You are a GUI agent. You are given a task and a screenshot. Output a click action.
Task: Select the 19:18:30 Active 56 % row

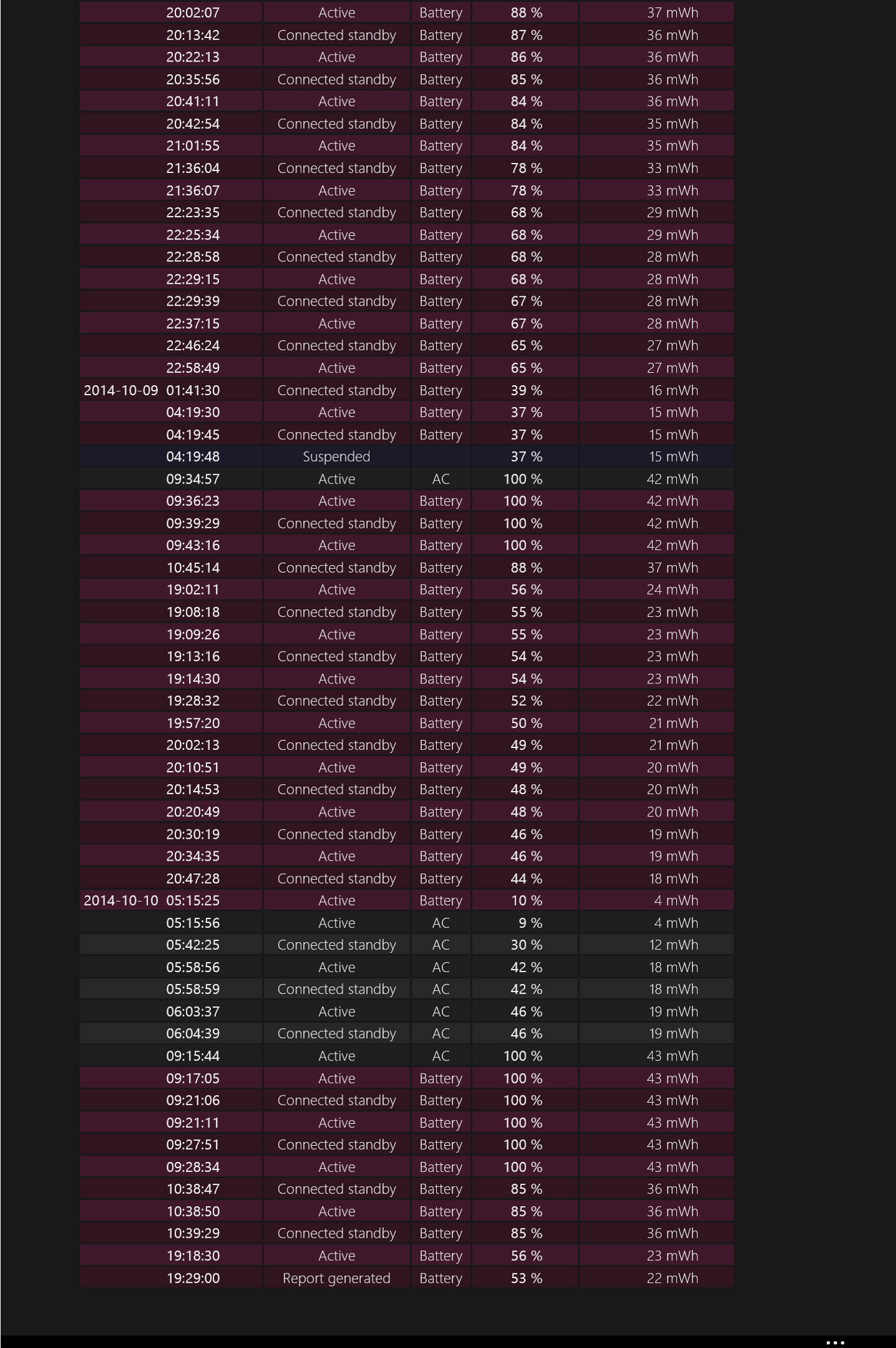[406, 1255]
